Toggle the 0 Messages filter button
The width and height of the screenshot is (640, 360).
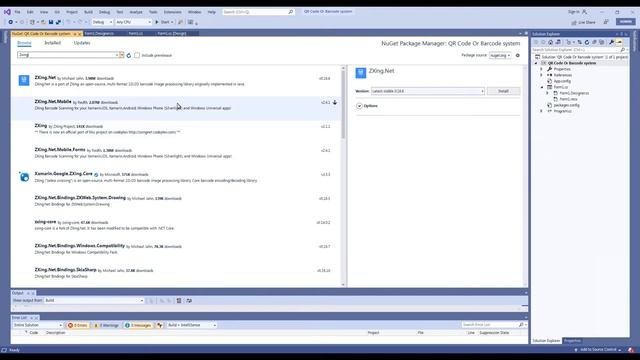click(x=138, y=325)
